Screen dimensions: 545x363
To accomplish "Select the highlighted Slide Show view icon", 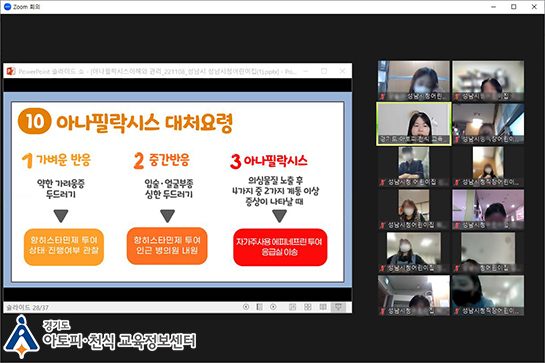I will pos(338,307).
